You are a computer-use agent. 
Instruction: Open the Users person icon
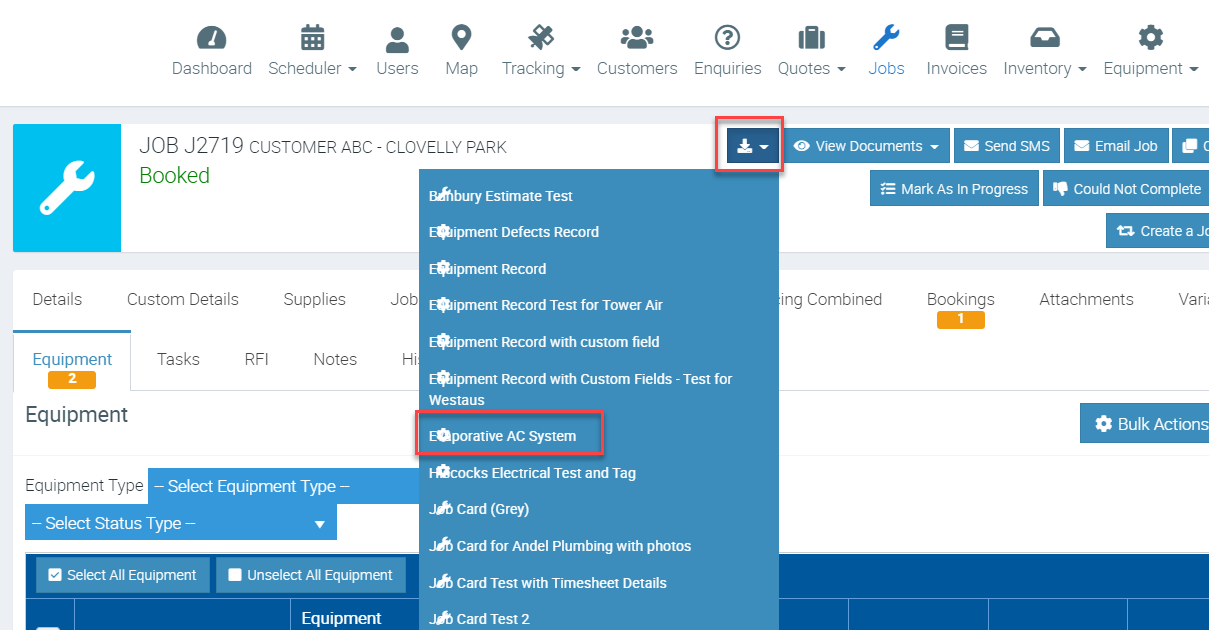(x=397, y=39)
